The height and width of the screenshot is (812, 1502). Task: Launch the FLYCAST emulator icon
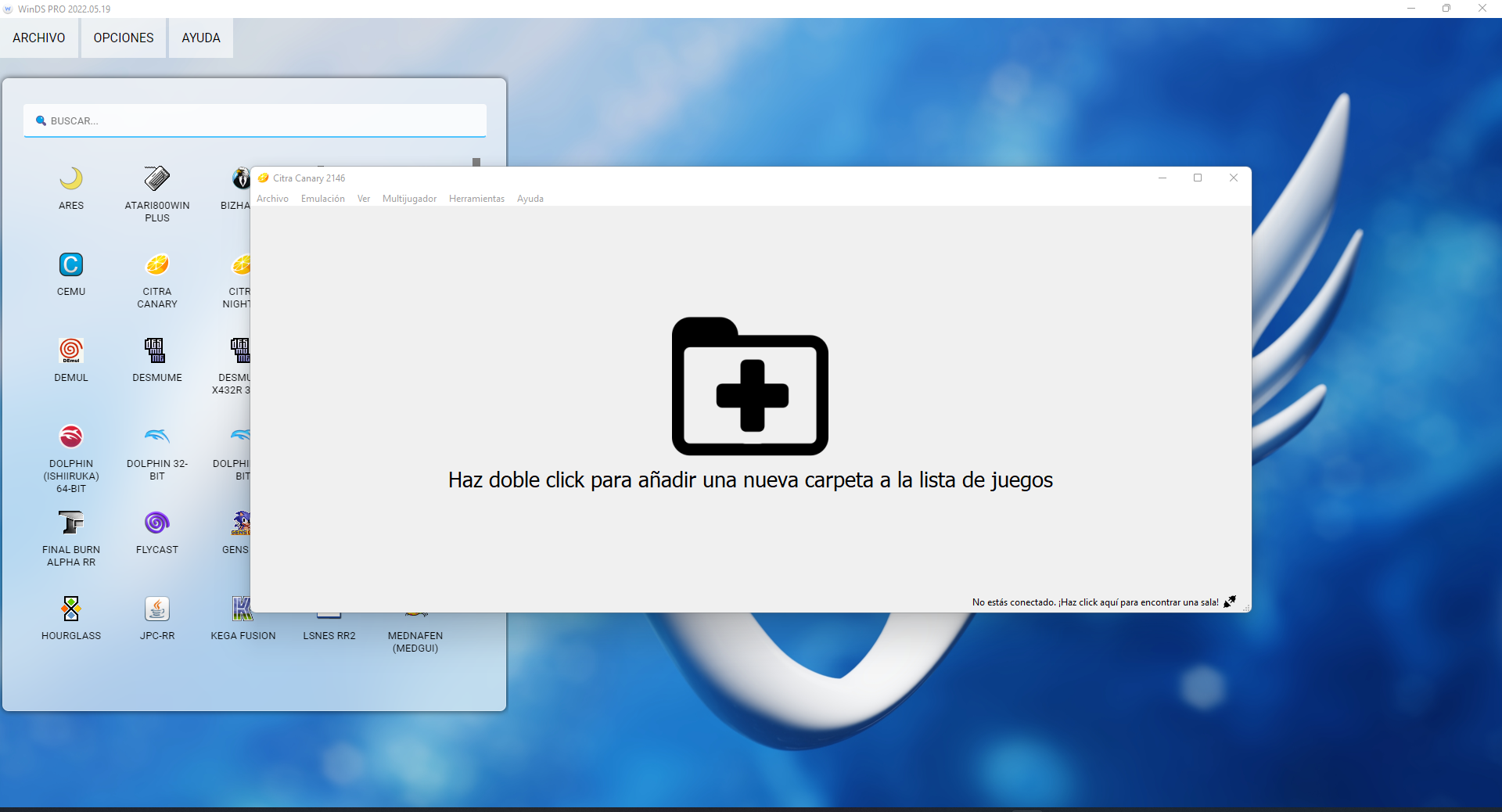pyautogui.click(x=157, y=523)
